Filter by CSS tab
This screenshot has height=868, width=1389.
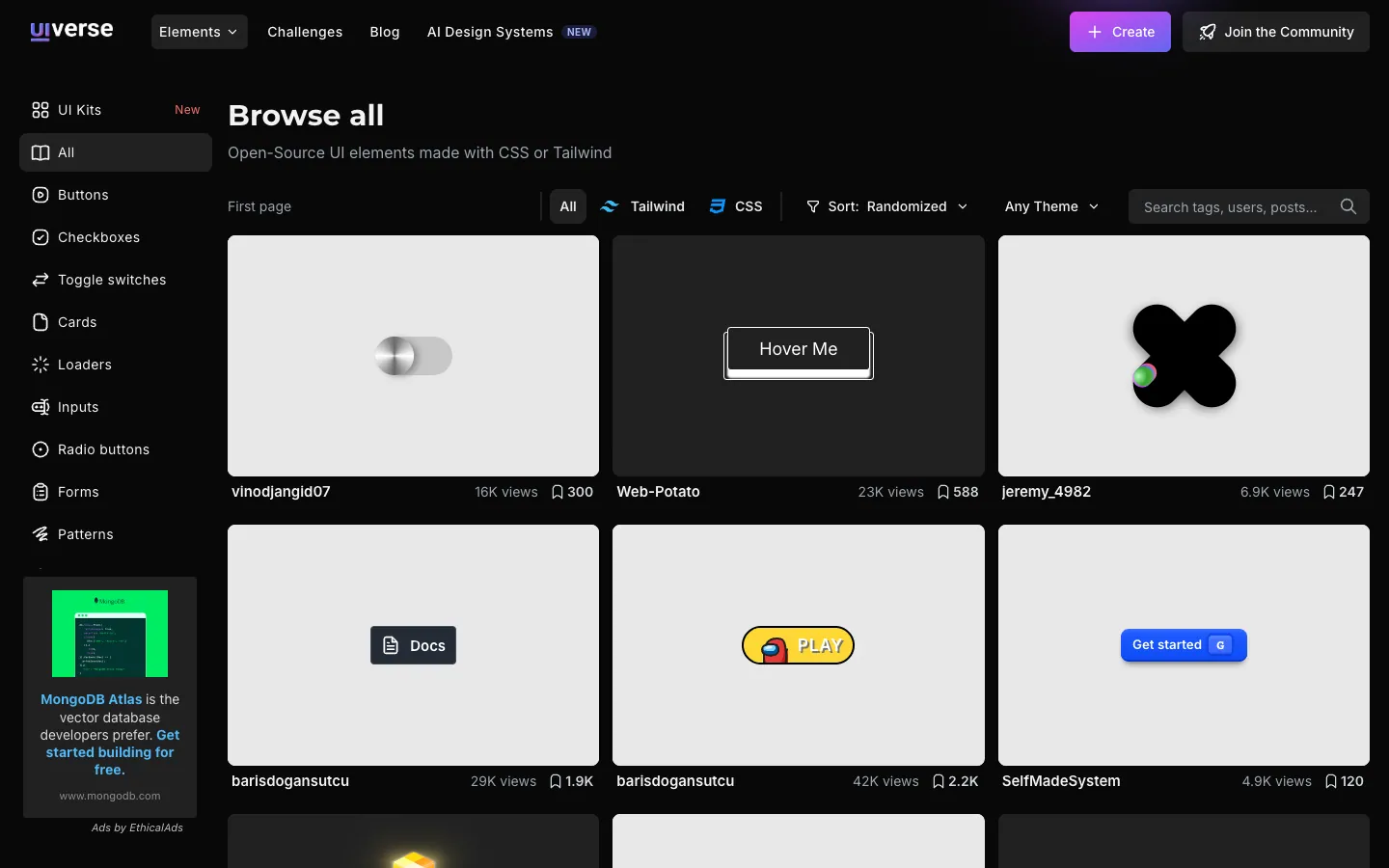(x=736, y=206)
